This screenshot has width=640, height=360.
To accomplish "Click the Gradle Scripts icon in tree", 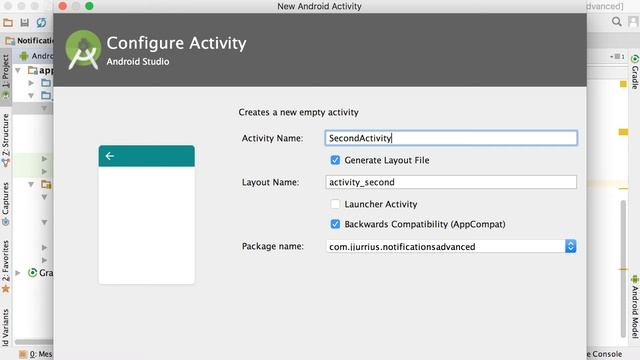I will pos(33,272).
